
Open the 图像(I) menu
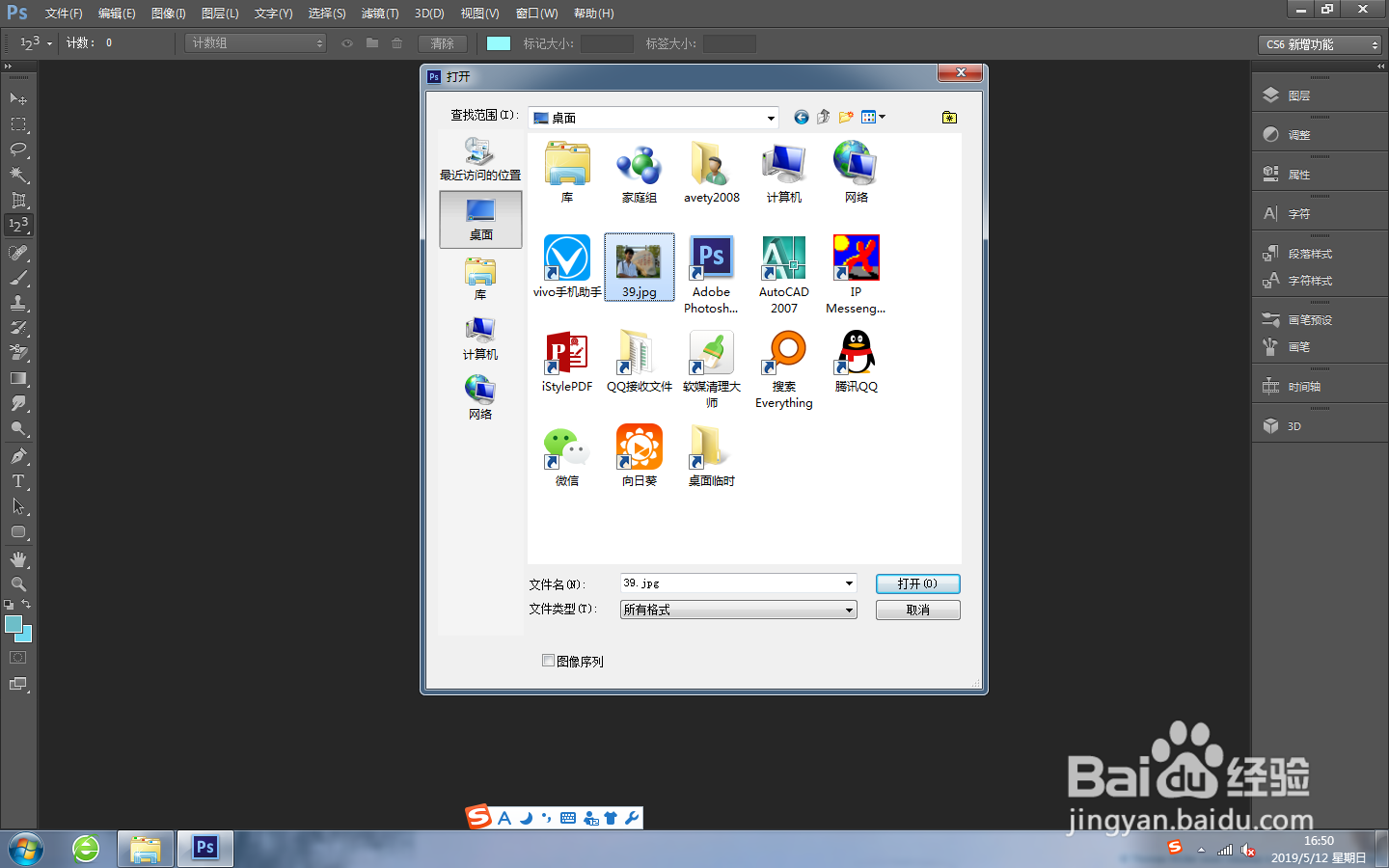tap(169, 14)
